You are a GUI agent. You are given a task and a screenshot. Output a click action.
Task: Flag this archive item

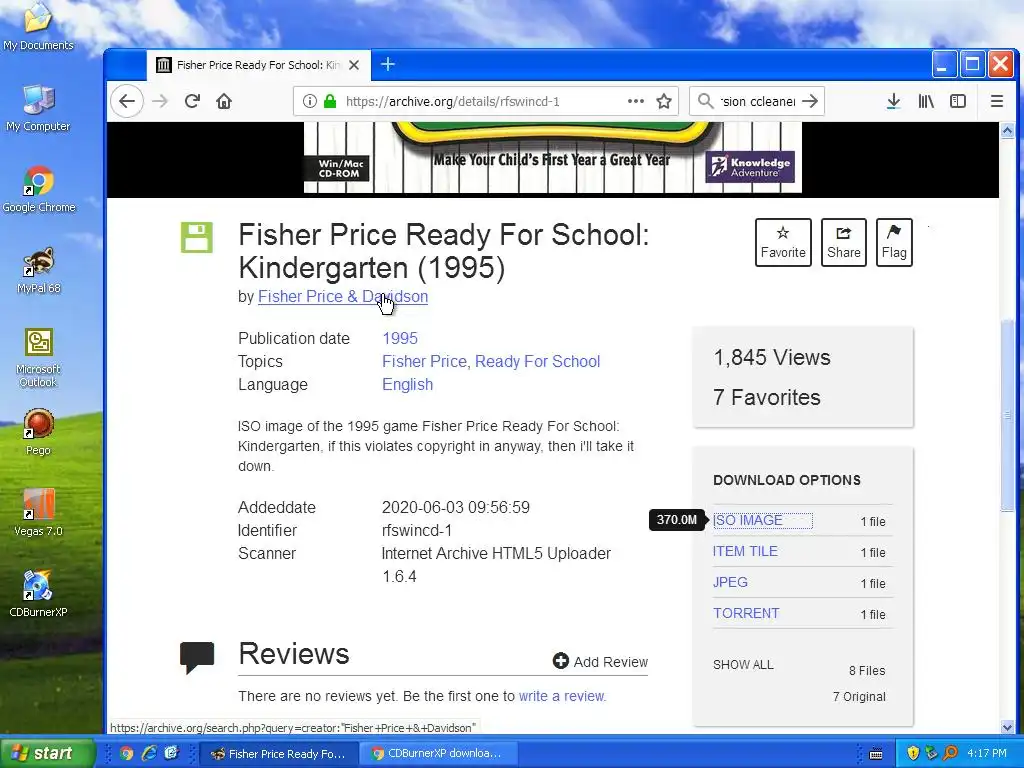pyautogui.click(x=894, y=242)
